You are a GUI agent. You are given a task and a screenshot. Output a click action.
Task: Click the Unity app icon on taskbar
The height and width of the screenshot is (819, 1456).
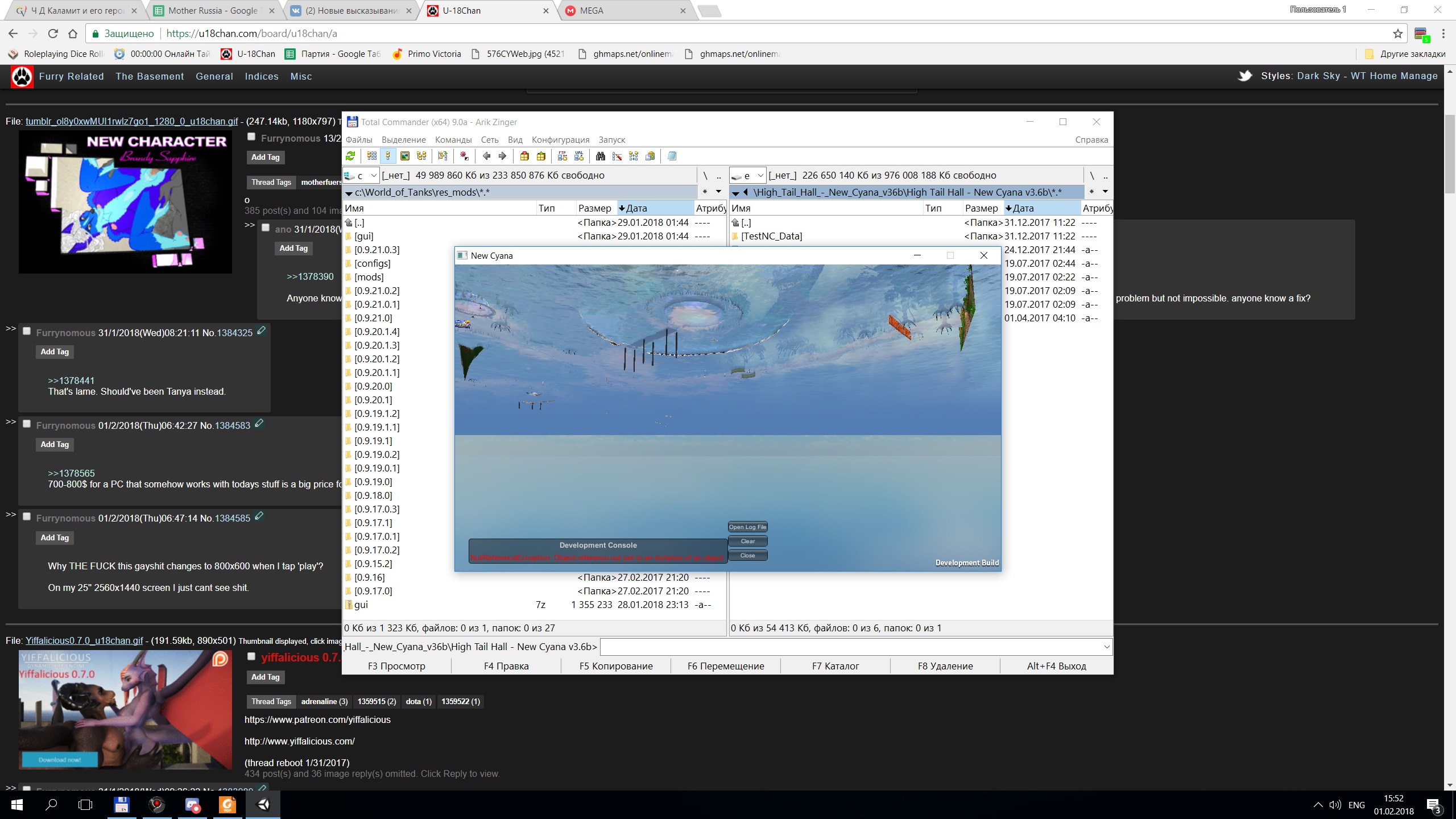[x=263, y=804]
